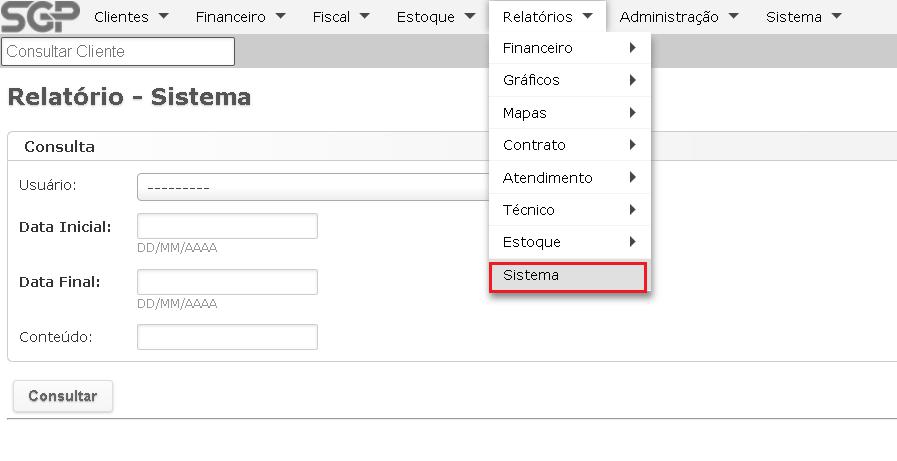This screenshot has width=897, height=461.
Task: Expand the Fiscal menu dropdown
Action: (x=341, y=17)
